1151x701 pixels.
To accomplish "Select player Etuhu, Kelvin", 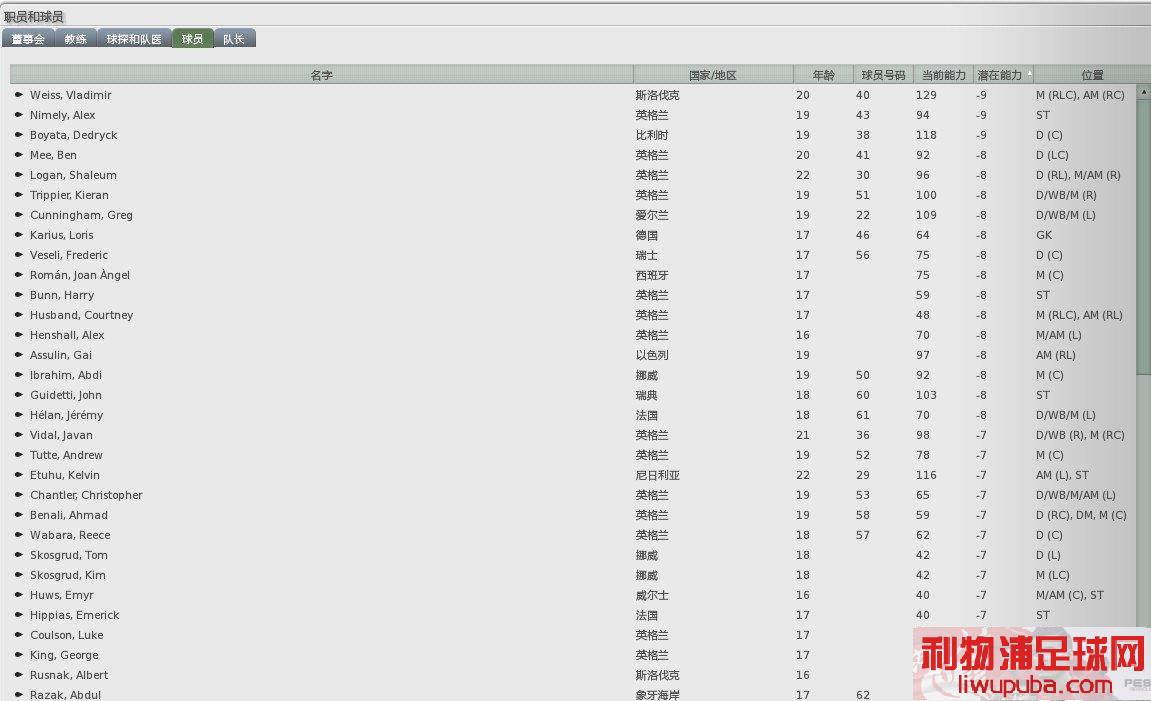I will point(65,475).
